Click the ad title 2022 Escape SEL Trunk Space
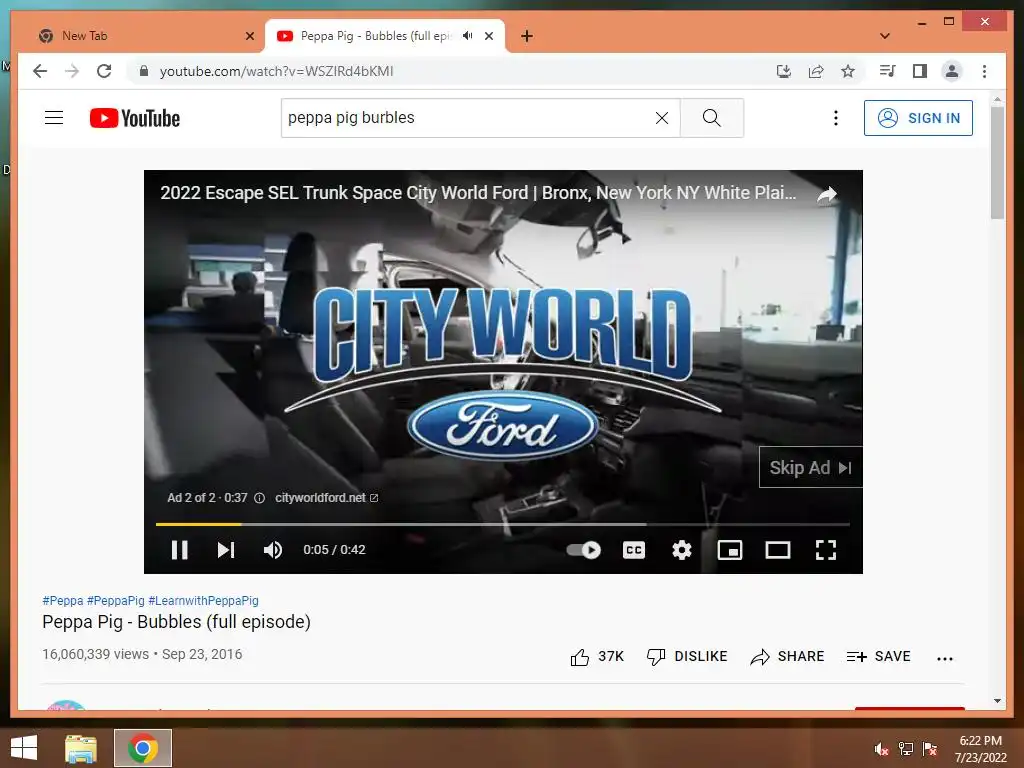The width and height of the screenshot is (1024, 768). point(478,193)
